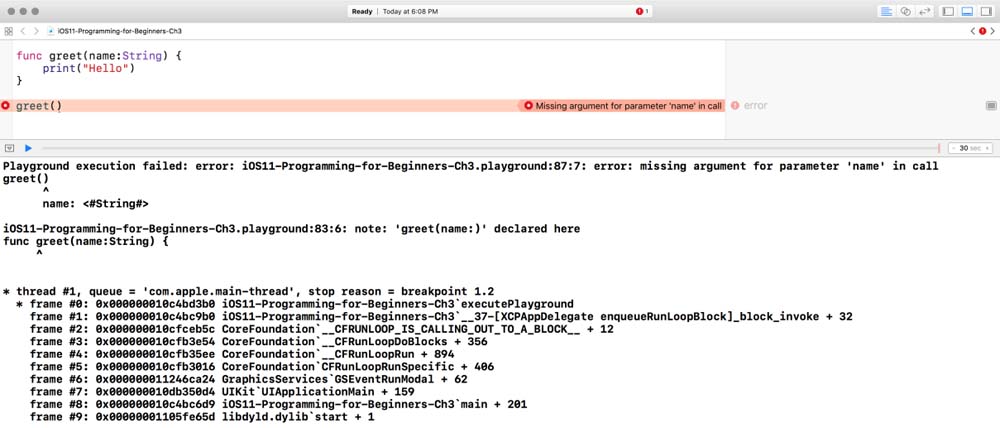
Task: Open the 'Missing argument for parameter' error banner
Action: click(622, 106)
